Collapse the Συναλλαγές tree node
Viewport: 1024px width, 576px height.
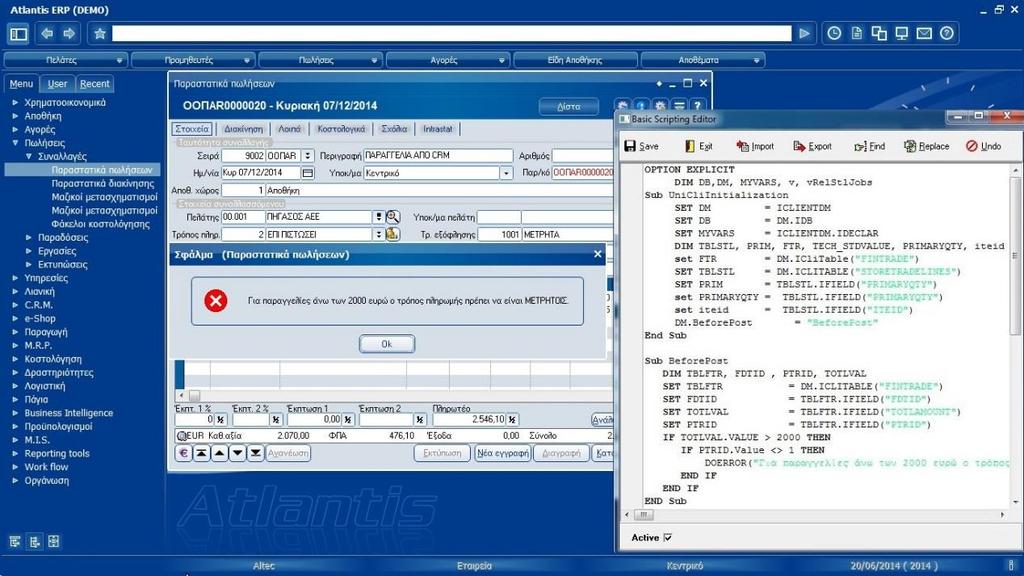point(29,157)
